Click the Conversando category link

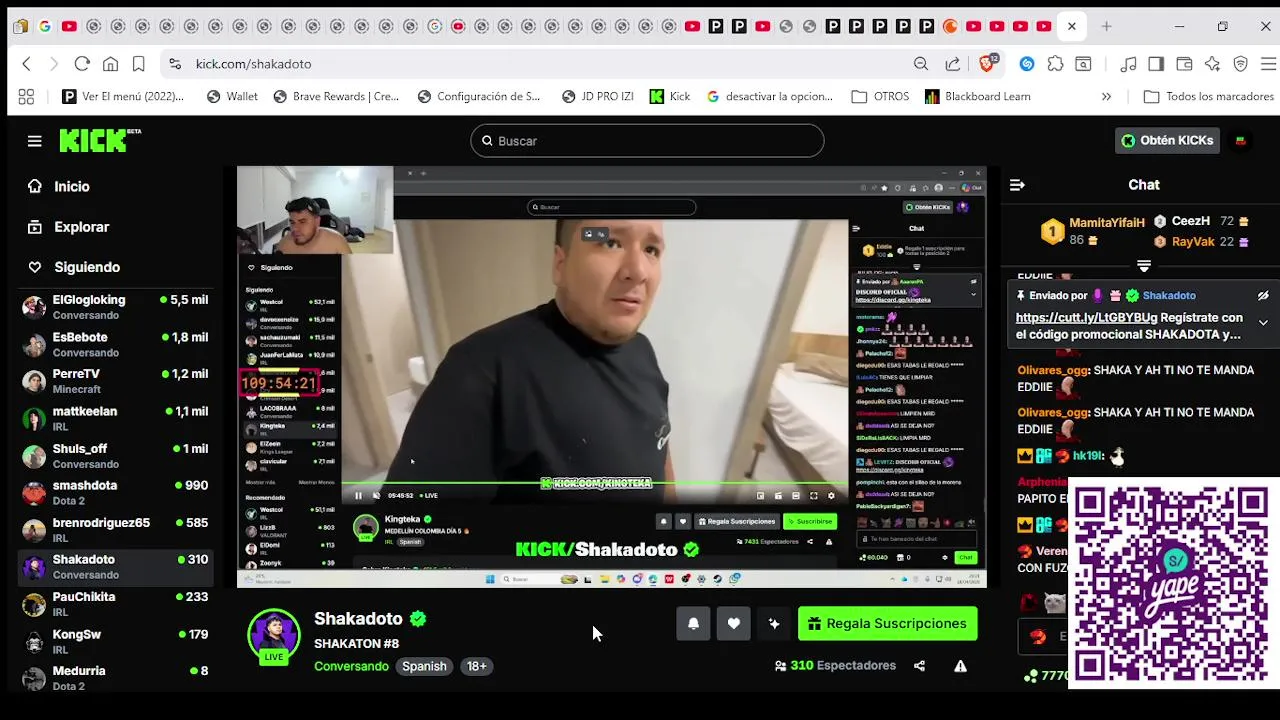click(x=351, y=666)
